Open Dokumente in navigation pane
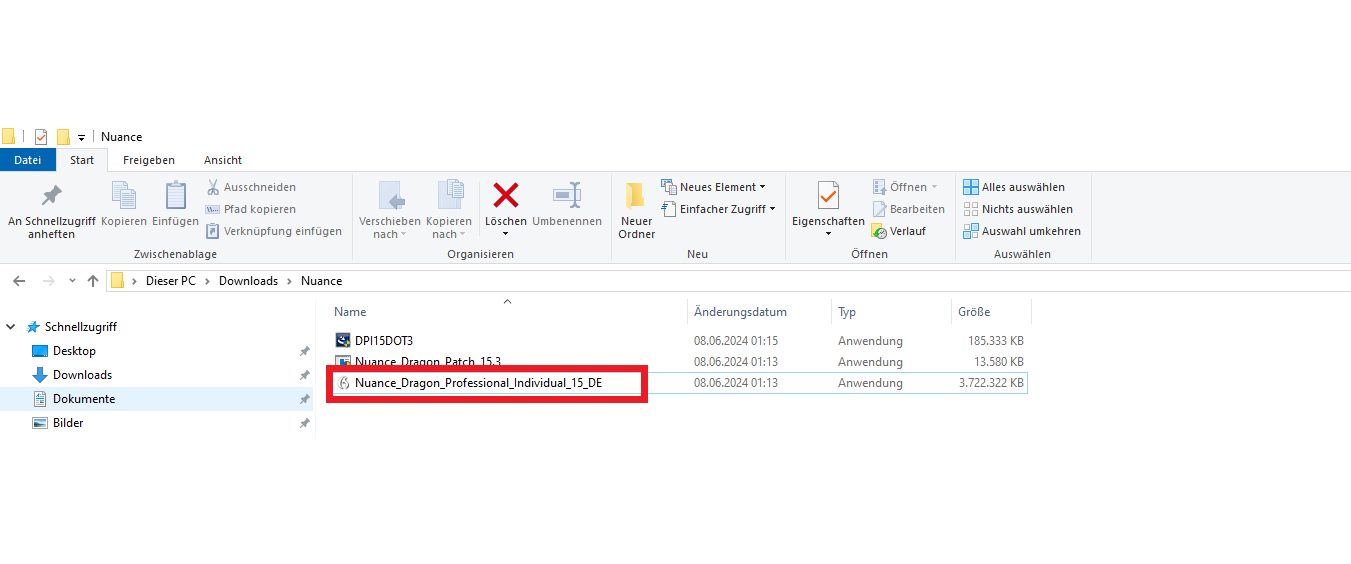This screenshot has height=564, width=1351. point(84,399)
